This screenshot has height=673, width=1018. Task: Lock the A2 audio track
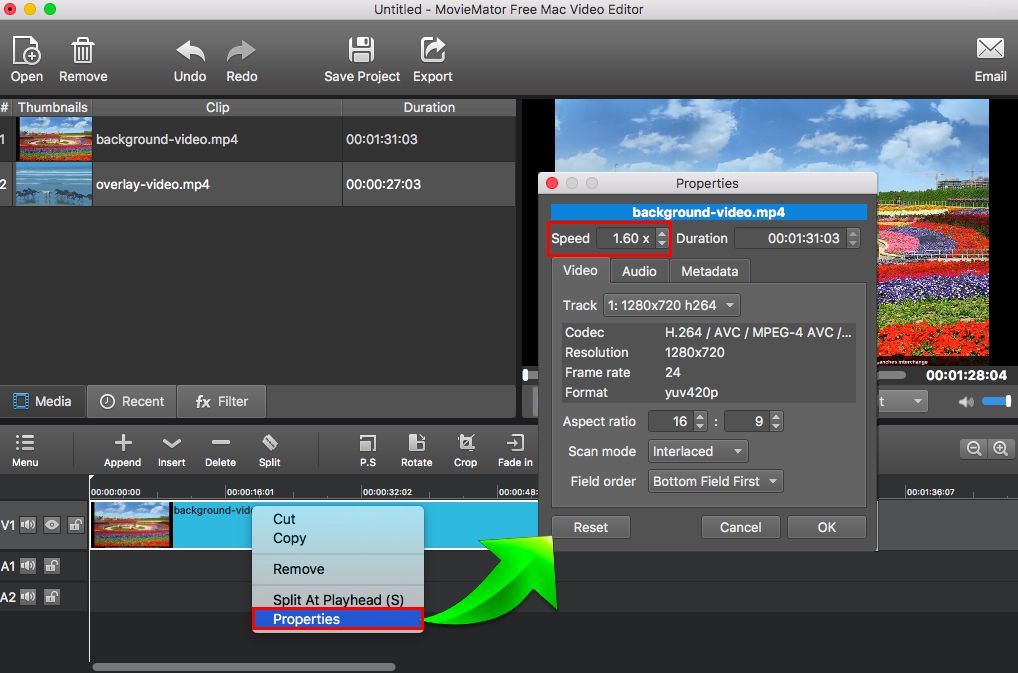click(52, 596)
